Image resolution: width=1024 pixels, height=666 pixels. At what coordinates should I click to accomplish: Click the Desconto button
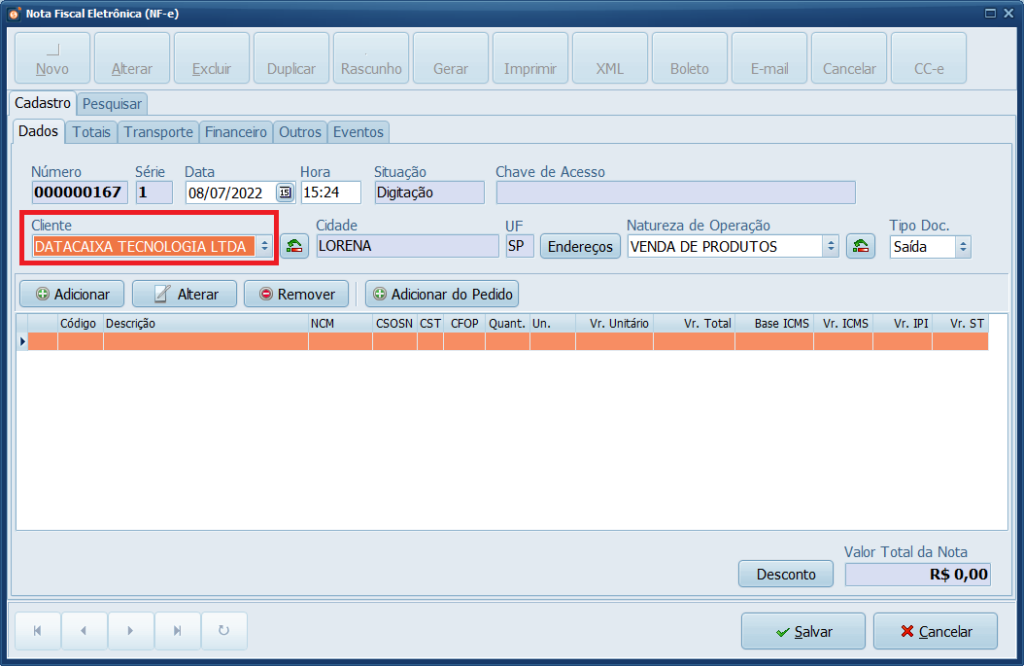click(785, 574)
